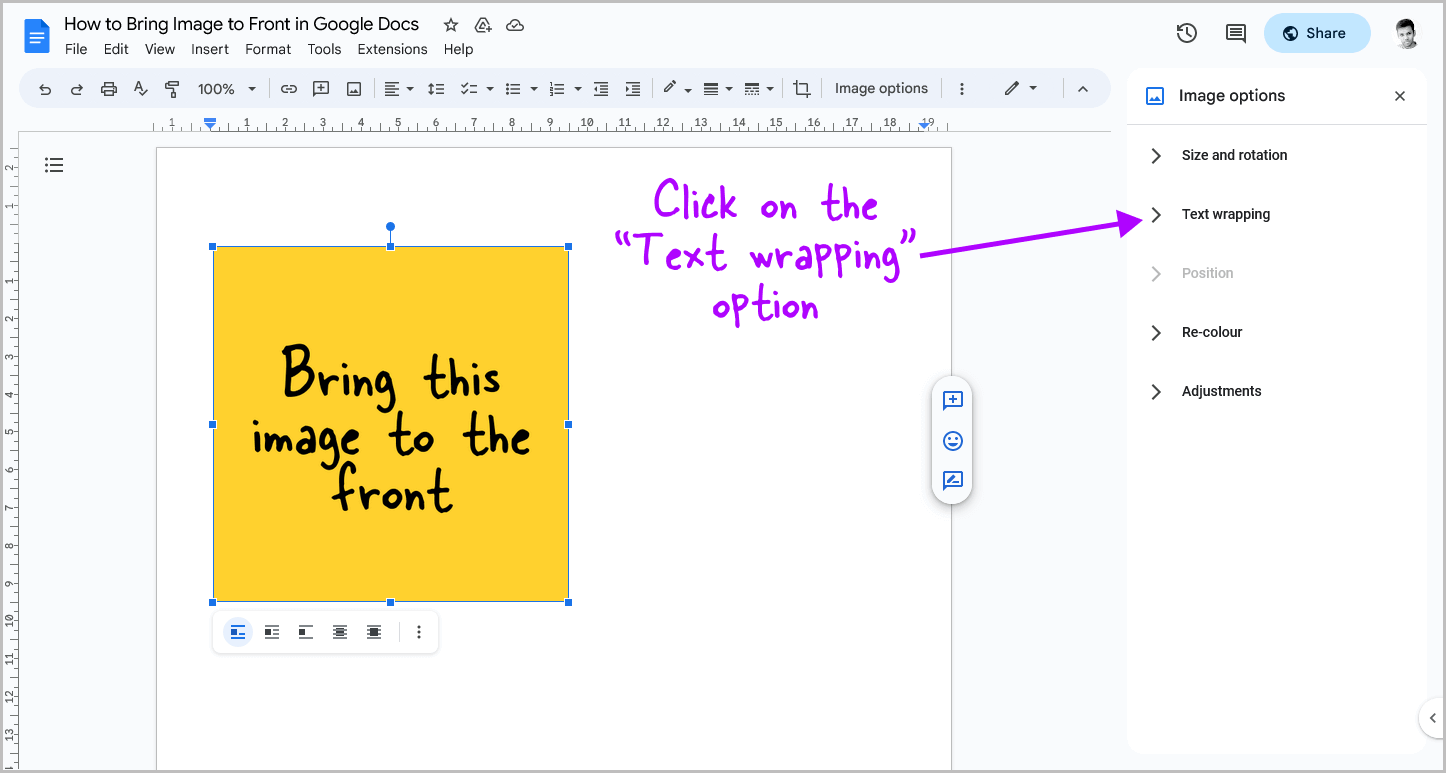1446x773 pixels.
Task: Show side panel with collapse arrow
Action: pyautogui.click(x=1432, y=718)
